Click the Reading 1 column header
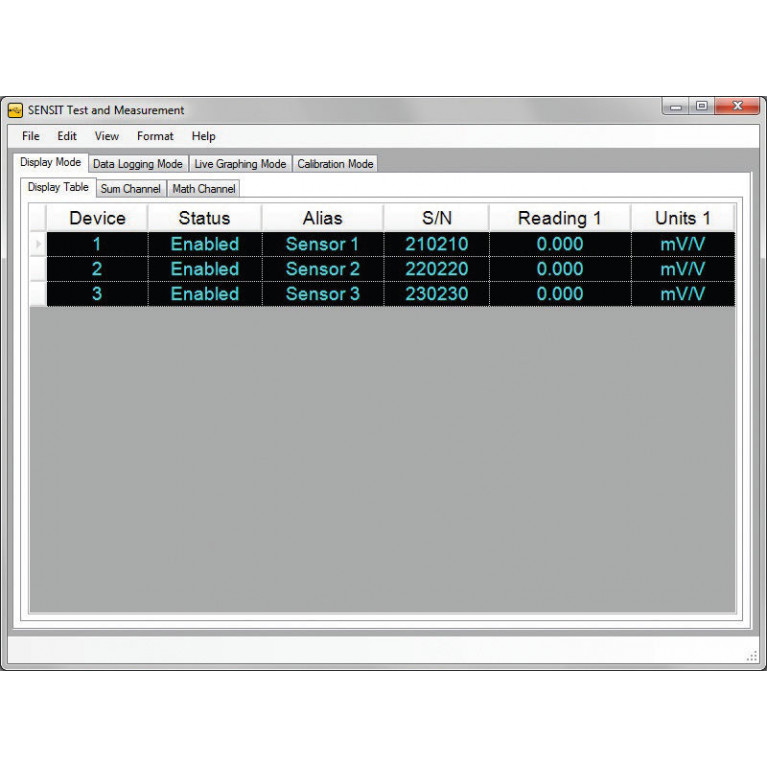The height and width of the screenshot is (767, 767). [x=560, y=218]
